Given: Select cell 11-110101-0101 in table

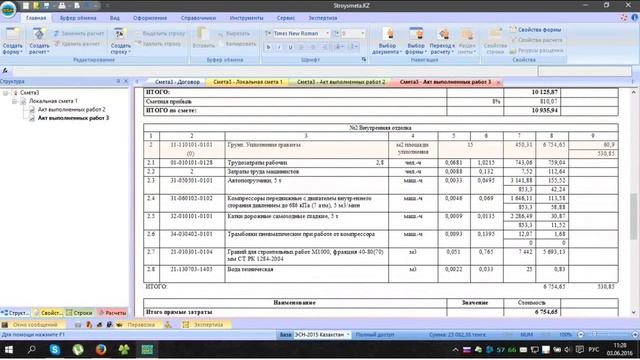Looking at the screenshot, I should tap(191, 149).
